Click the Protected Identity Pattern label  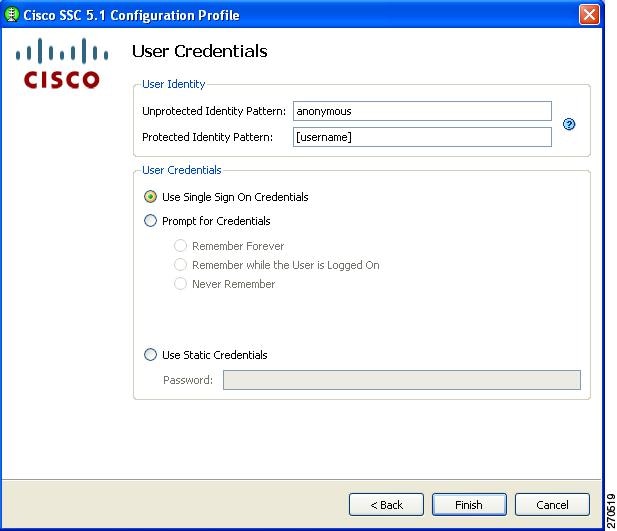tap(207, 137)
